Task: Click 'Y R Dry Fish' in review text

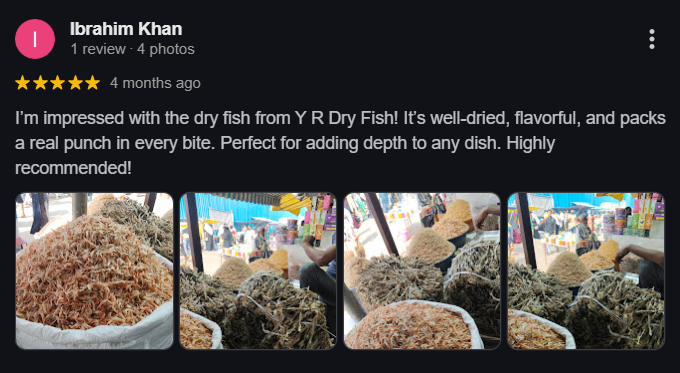Action: 346,118
